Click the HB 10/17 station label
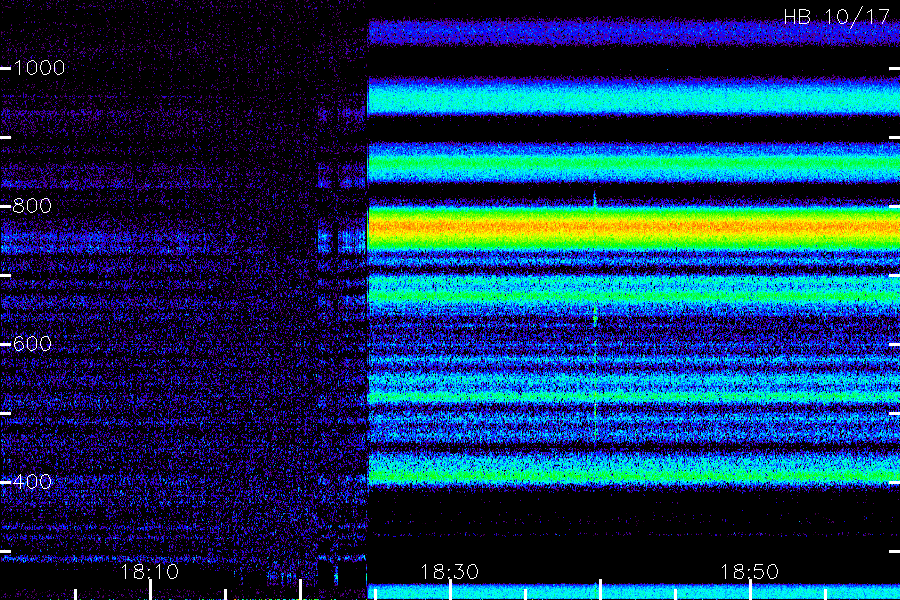Viewport: 900px width, 600px height. (837, 17)
